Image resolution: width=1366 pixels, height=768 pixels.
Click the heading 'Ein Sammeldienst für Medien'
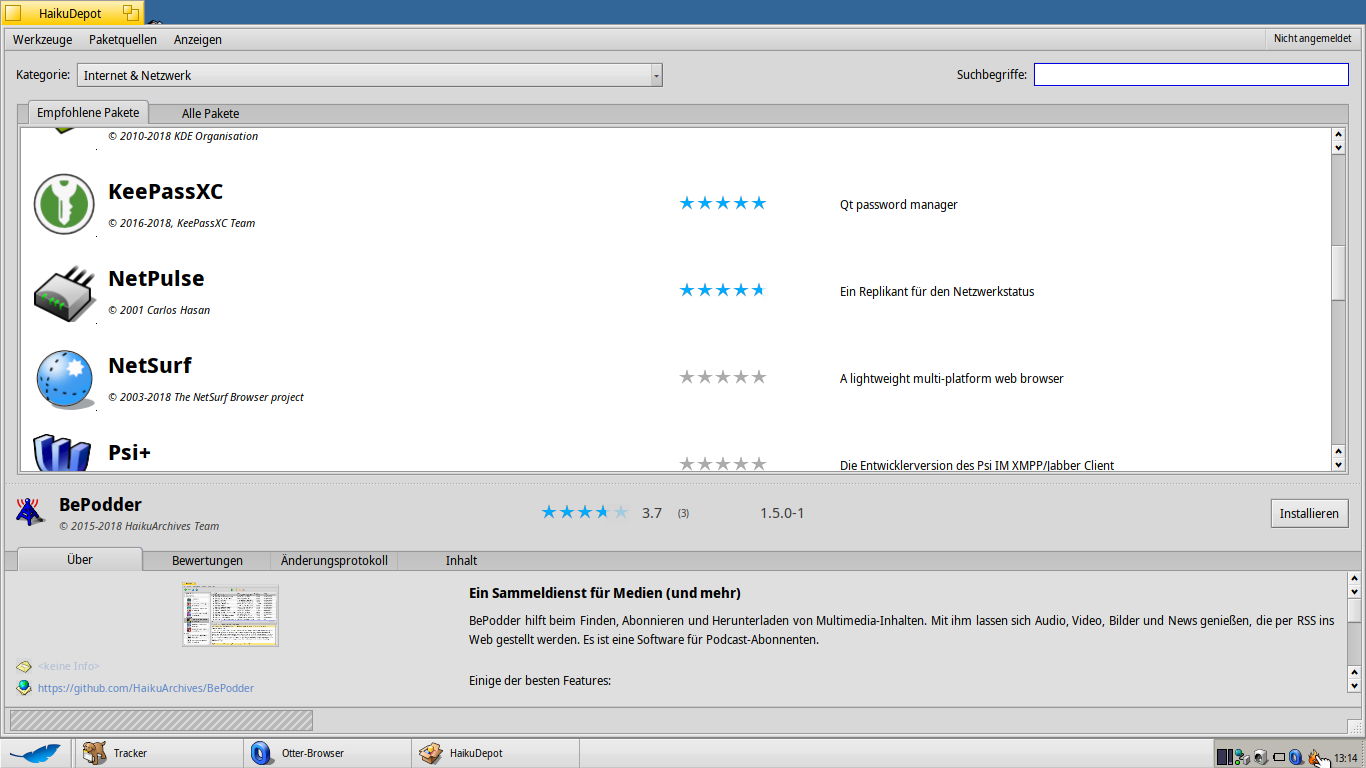click(605, 593)
